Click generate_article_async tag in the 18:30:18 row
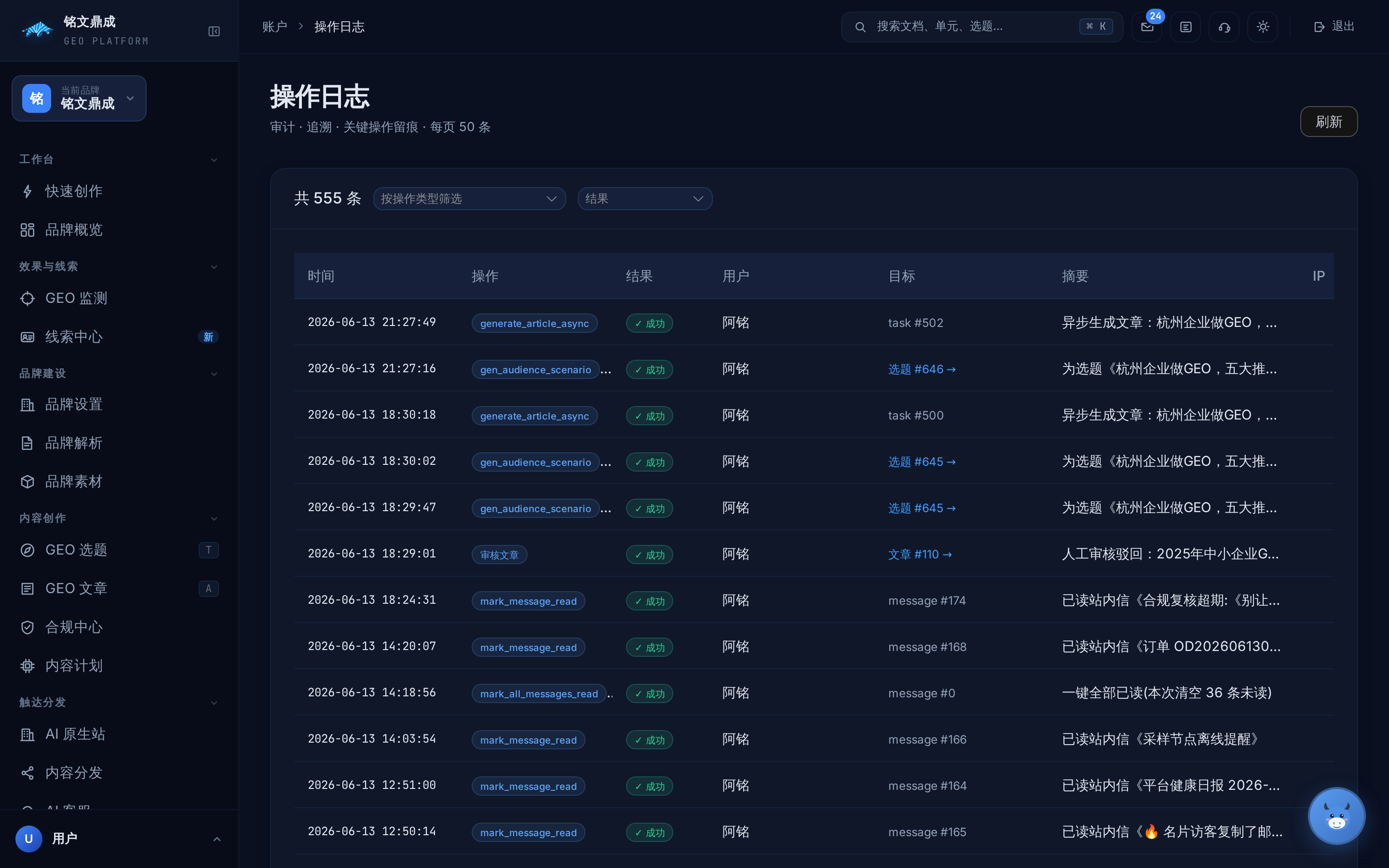The height and width of the screenshot is (868, 1389). [x=534, y=416]
